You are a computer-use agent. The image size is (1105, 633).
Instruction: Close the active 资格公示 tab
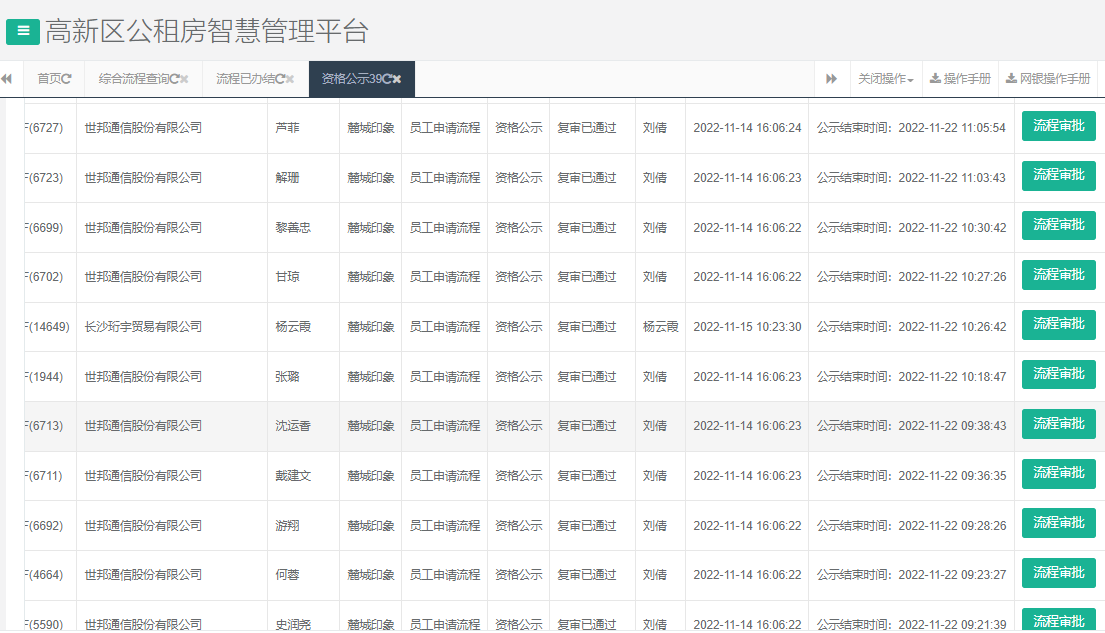pyautogui.click(x=395, y=78)
